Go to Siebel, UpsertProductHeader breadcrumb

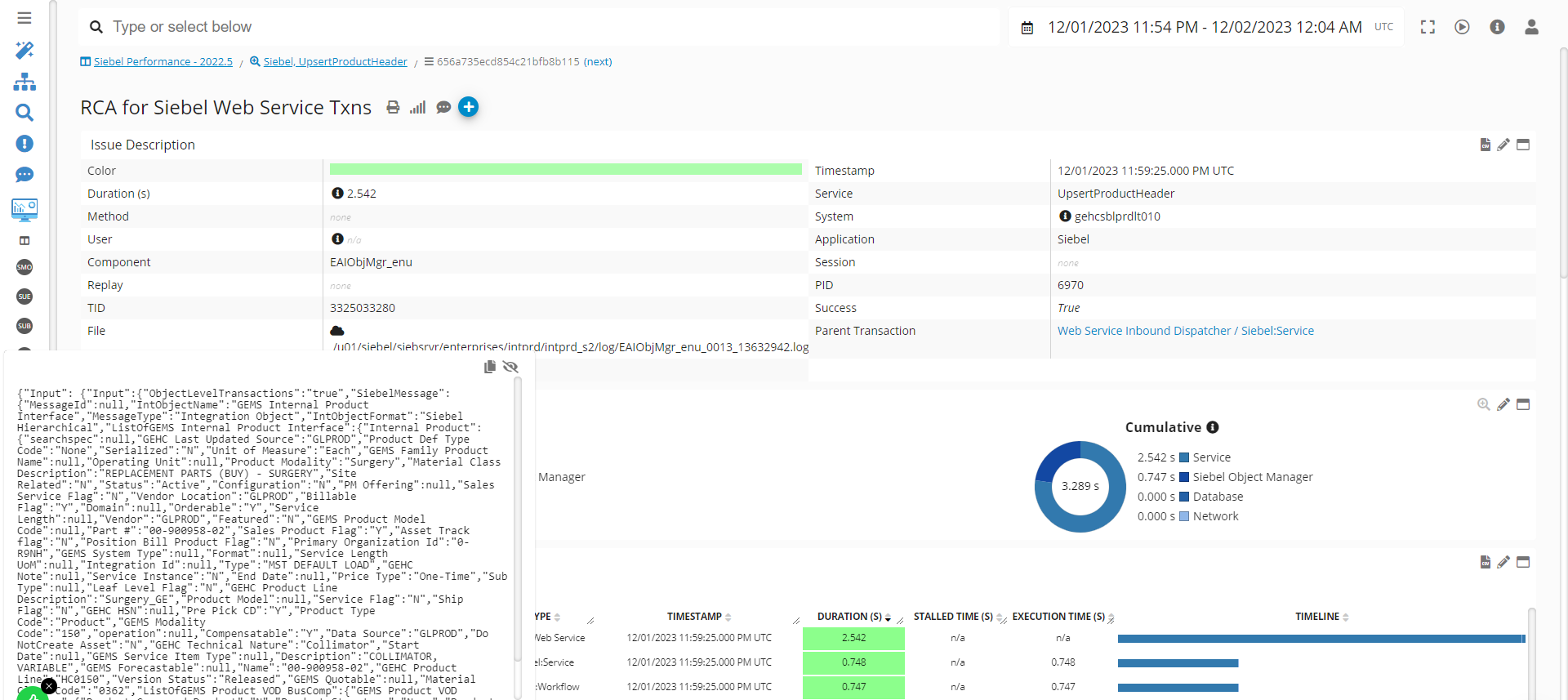coord(335,62)
